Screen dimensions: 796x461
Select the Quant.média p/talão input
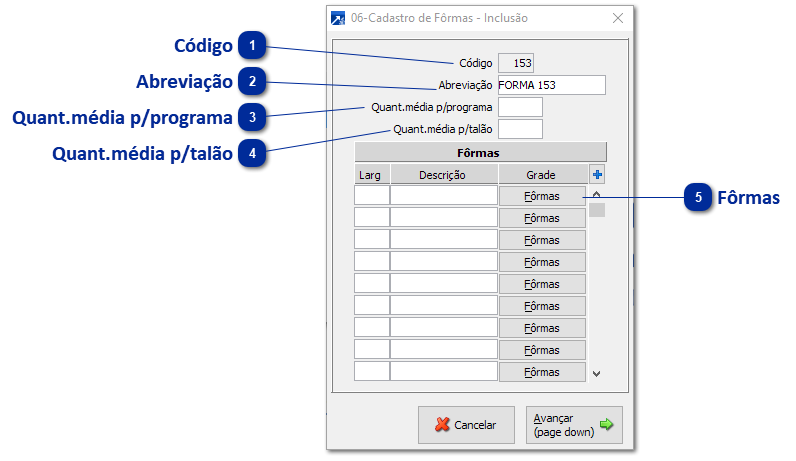520,129
